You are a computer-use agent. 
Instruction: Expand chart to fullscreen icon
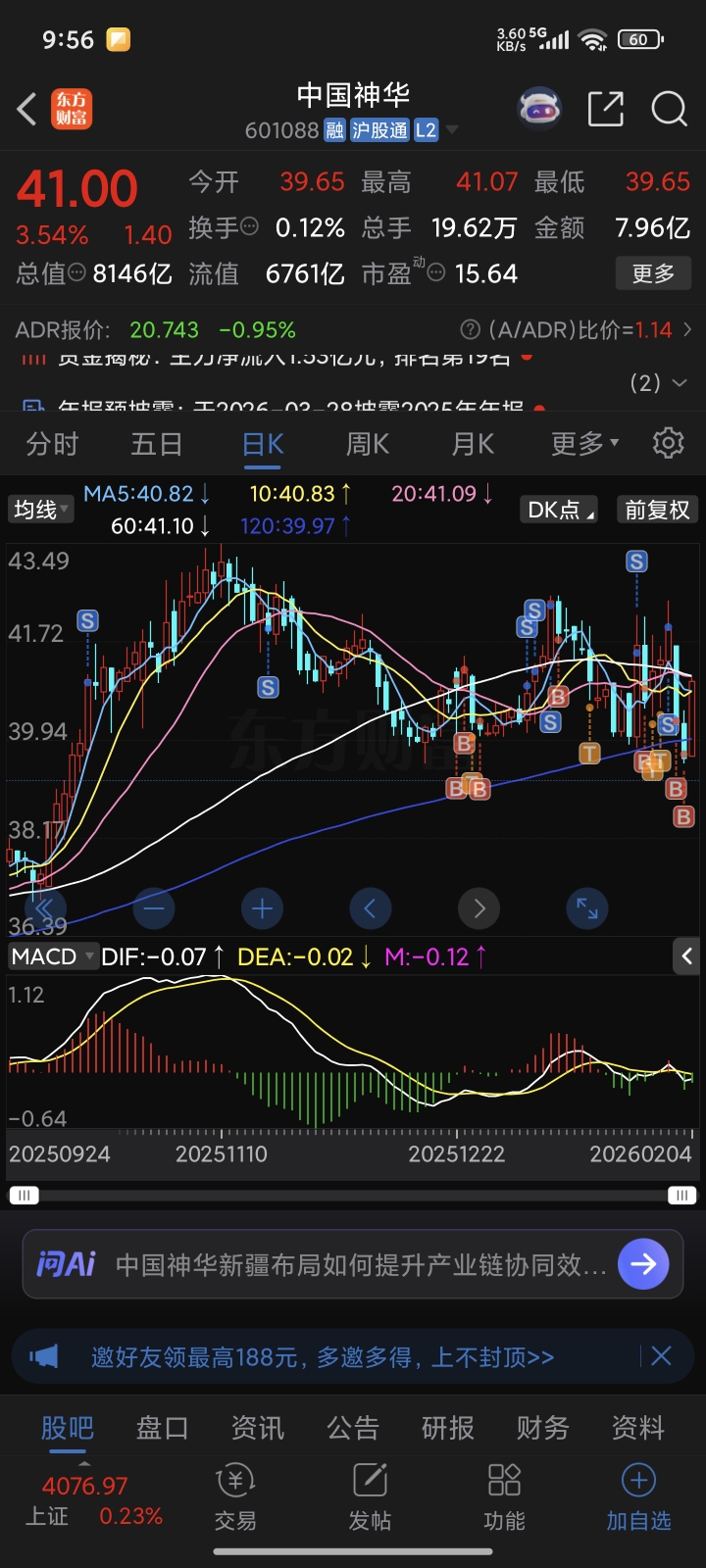pos(587,908)
